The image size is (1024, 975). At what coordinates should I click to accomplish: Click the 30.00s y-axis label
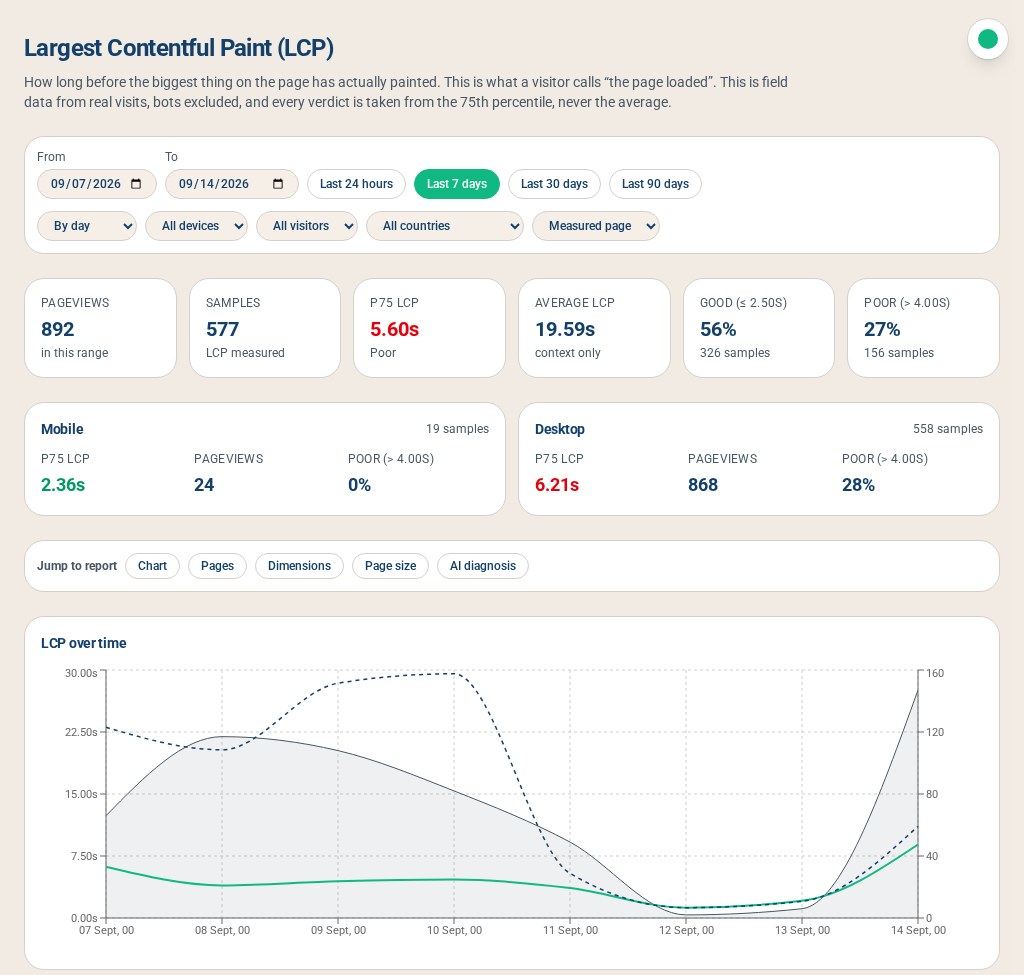81,673
